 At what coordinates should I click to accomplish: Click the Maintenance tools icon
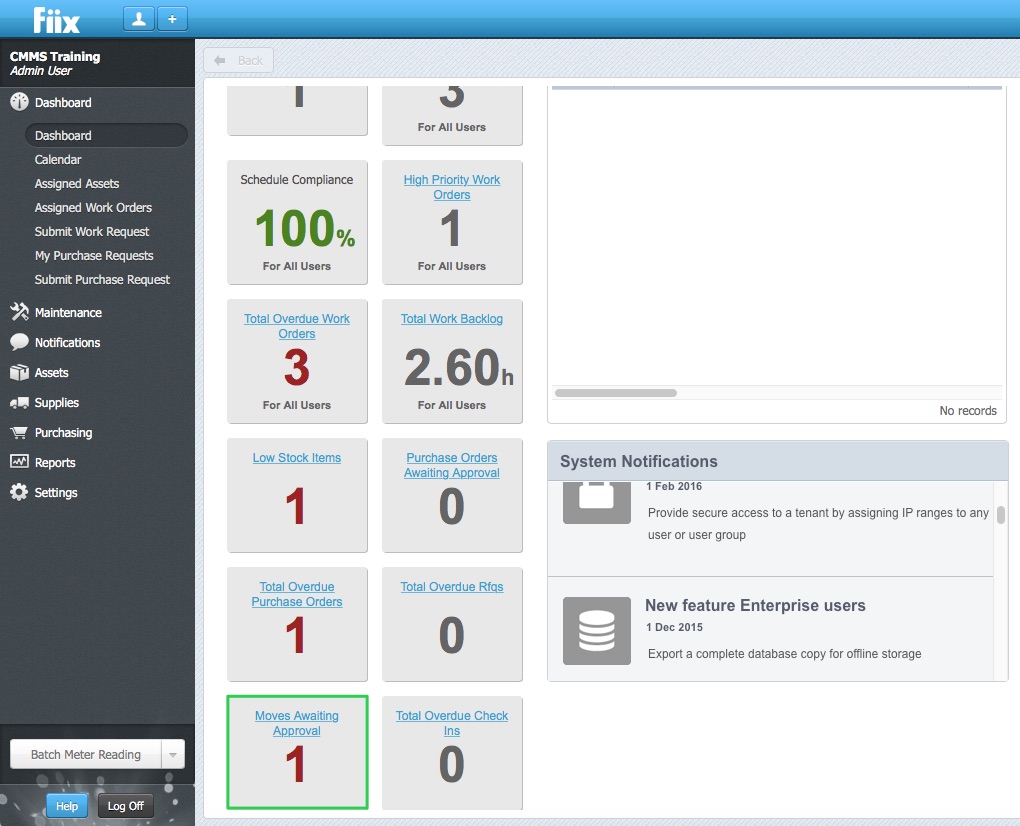point(19,313)
